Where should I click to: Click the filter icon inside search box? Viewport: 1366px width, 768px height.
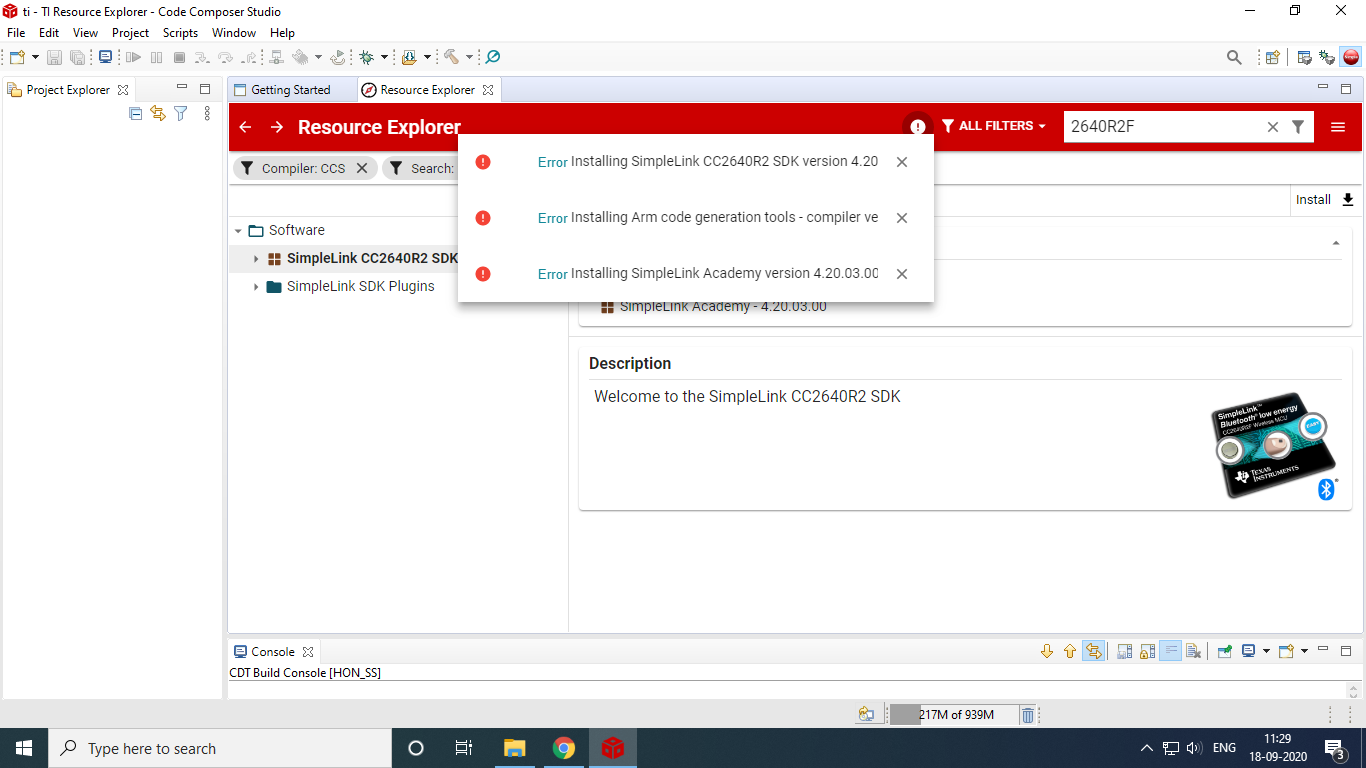point(1298,127)
